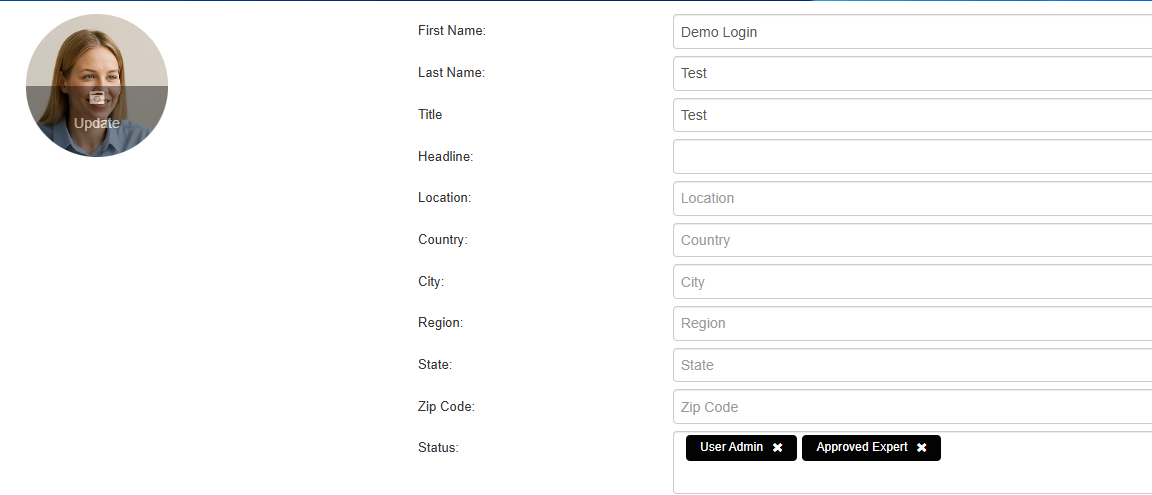Click the Headline label text
Viewport: 1152px width, 495px height.
pos(445,157)
